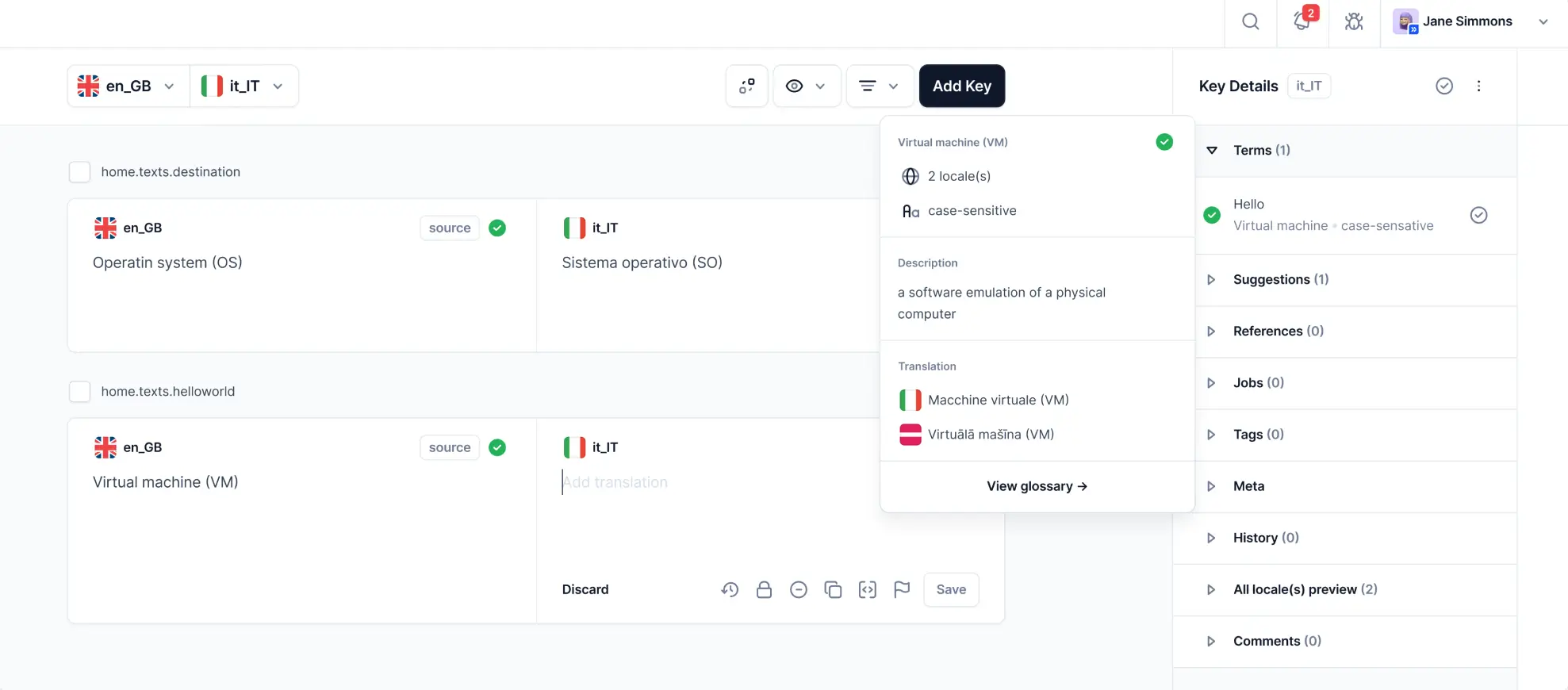Click the bug report icon
The image size is (1568, 690).
coord(1354,21)
